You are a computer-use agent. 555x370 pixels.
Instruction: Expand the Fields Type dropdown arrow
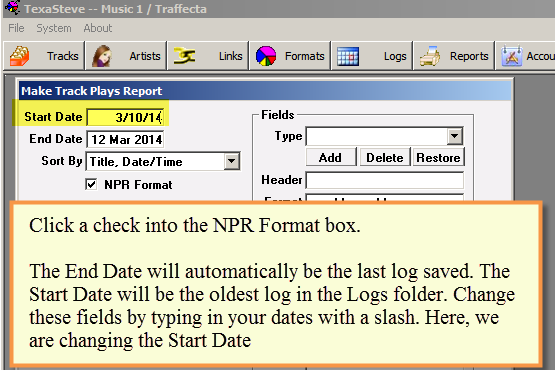454,136
